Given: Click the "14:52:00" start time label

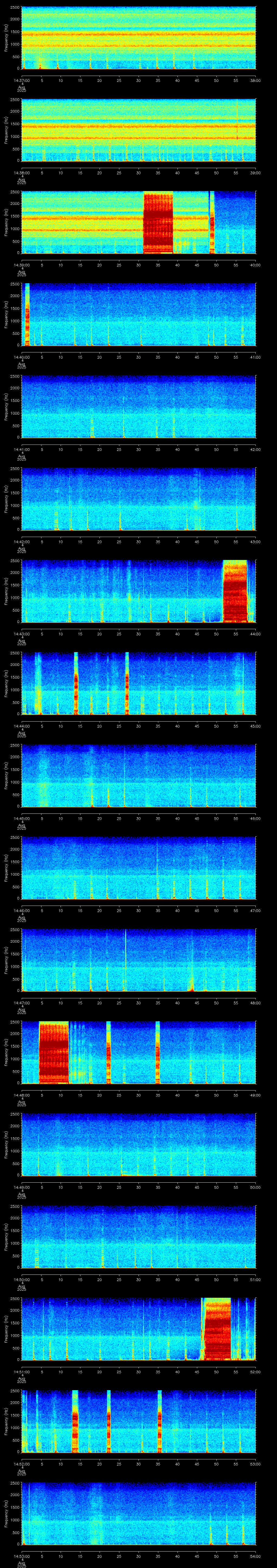Looking at the screenshot, I should 22,1464.
